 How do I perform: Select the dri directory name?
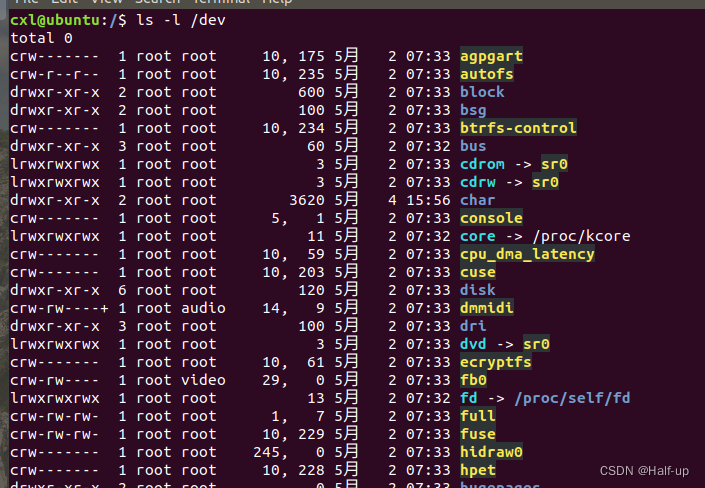pos(473,326)
